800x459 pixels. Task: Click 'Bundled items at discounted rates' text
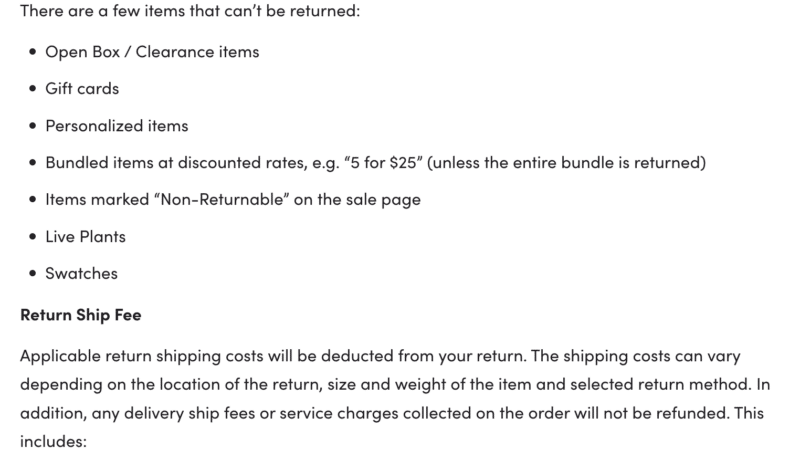176,162
